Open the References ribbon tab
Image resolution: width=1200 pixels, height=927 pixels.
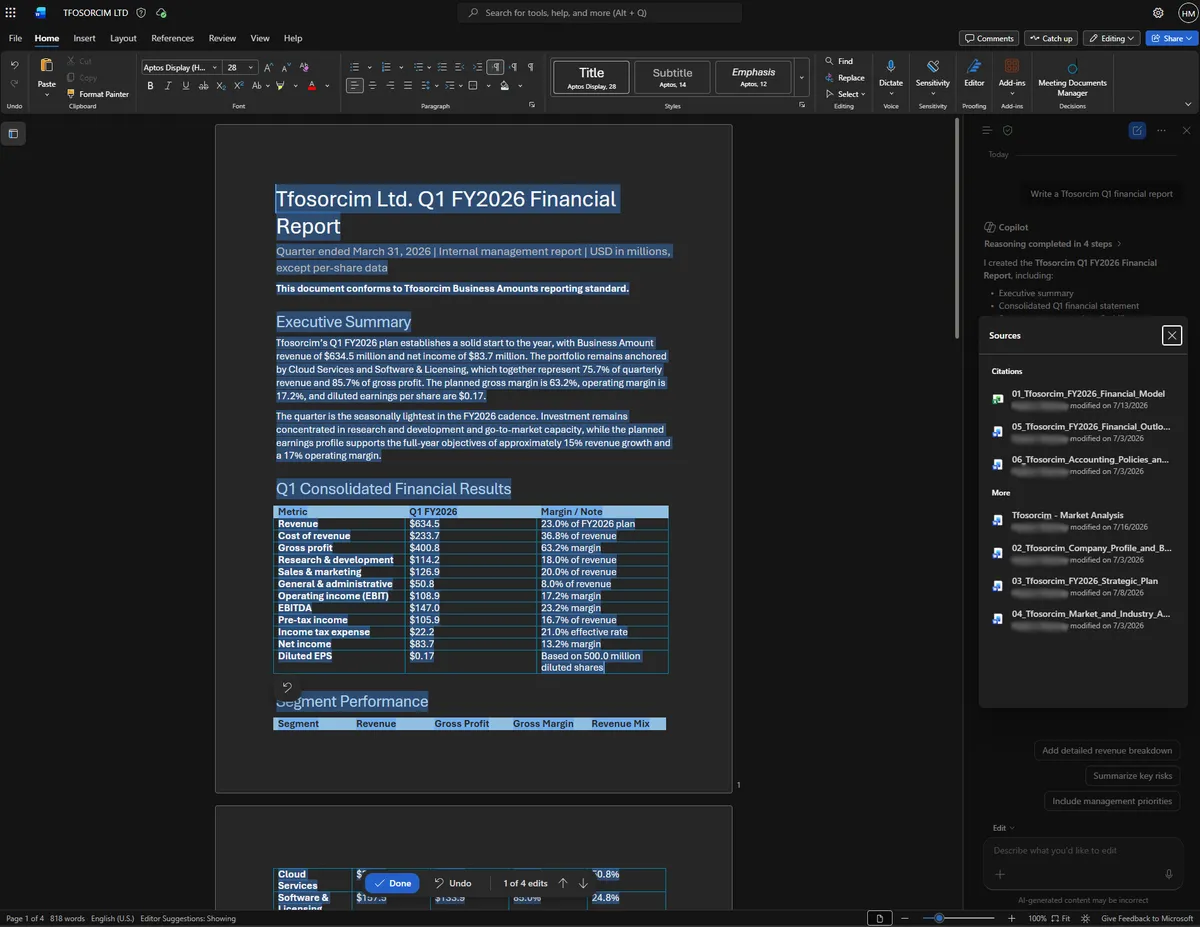[x=172, y=38]
